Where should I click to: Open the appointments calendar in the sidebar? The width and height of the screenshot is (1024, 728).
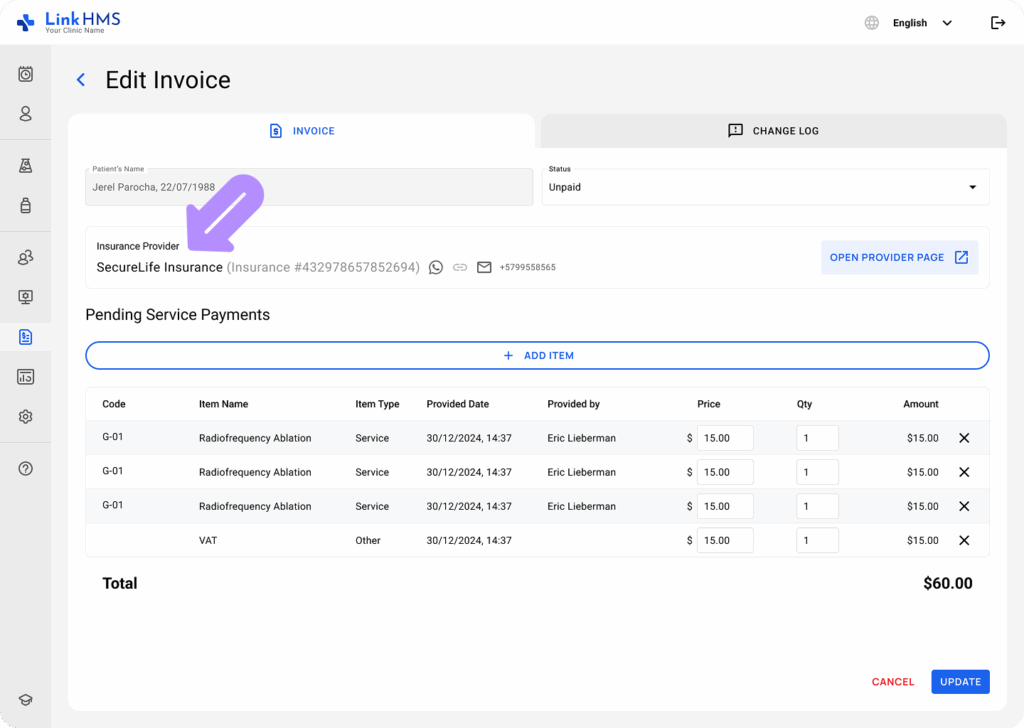tap(25, 74)
